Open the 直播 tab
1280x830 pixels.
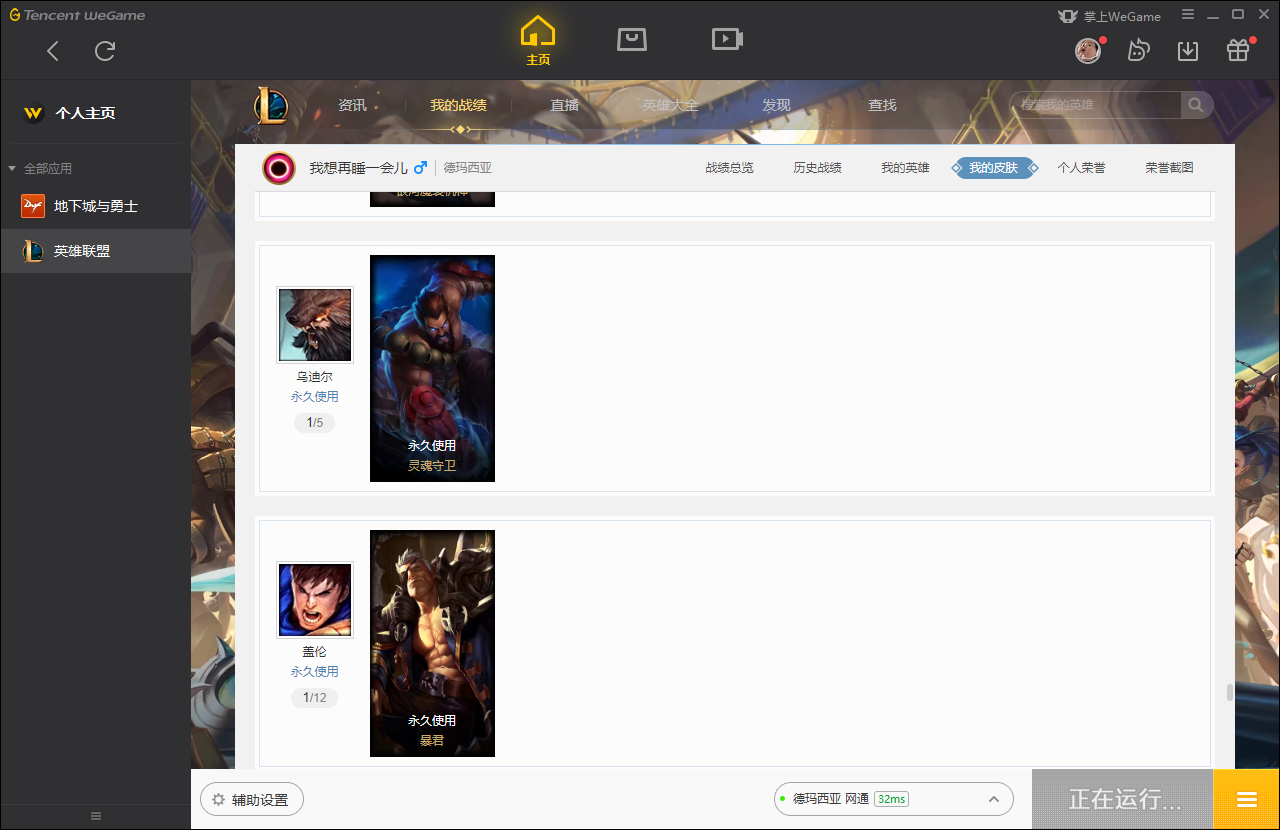click(564, 105)
